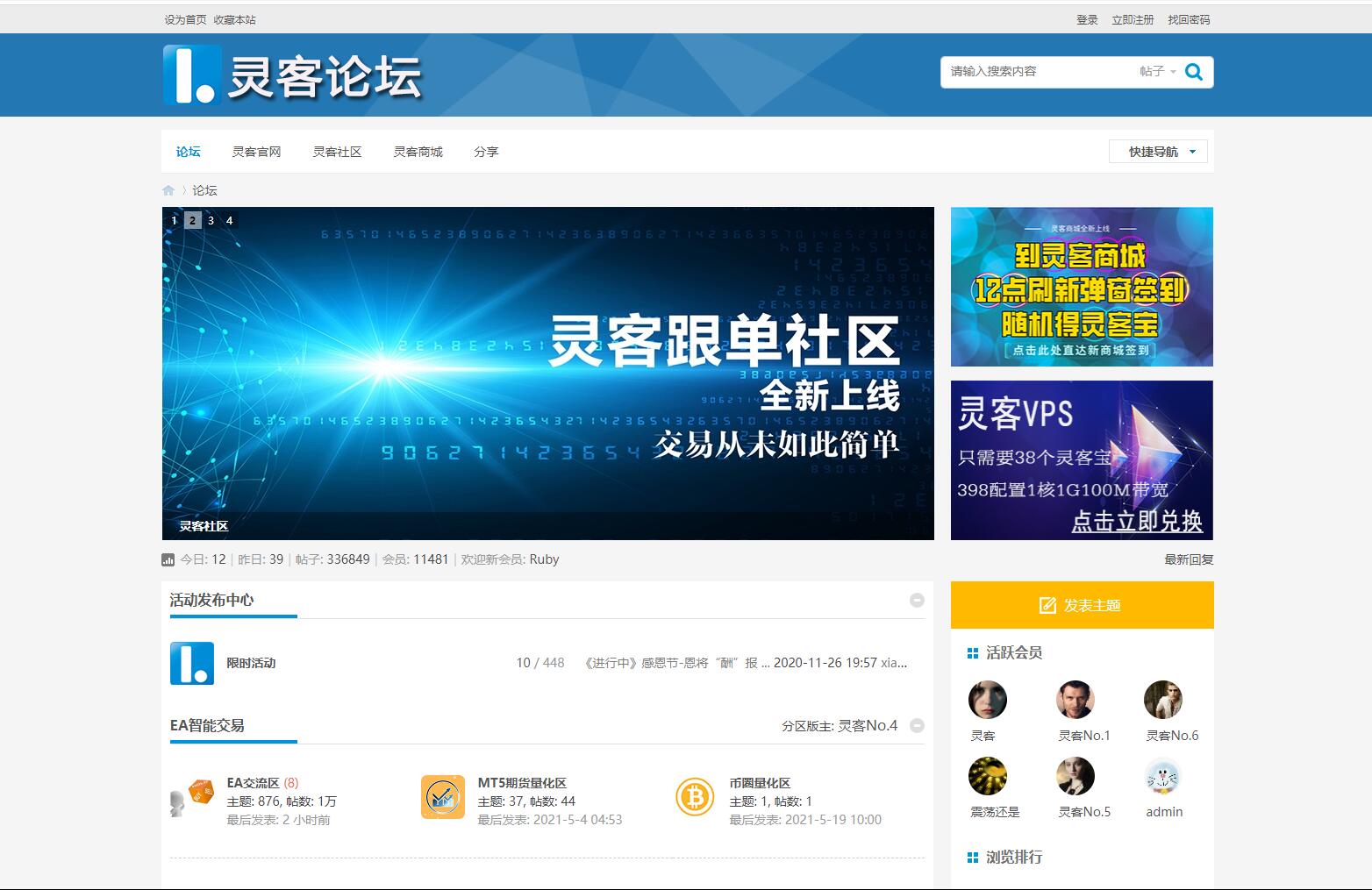Click the 限时活动 forum logo icon
Viewport: 1372px width, 890px height.
192,663
